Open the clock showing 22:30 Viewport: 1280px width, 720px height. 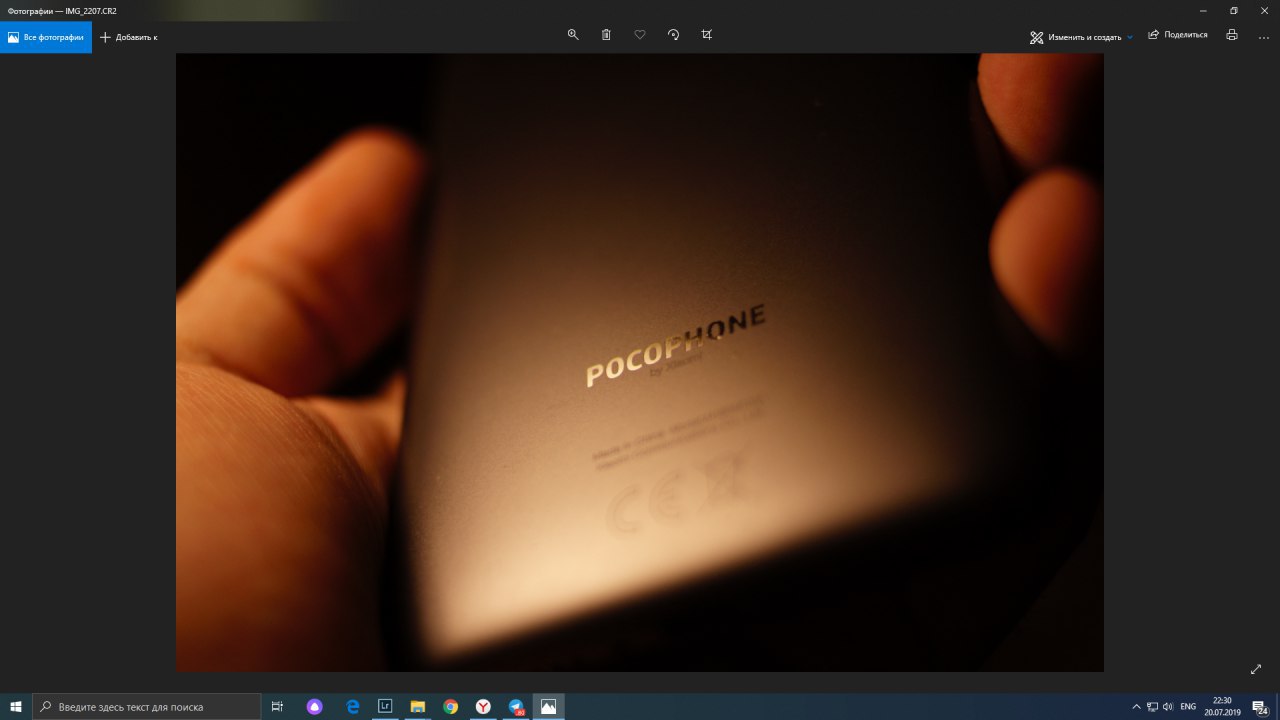pyautogui.click(x=1222, y=706)
